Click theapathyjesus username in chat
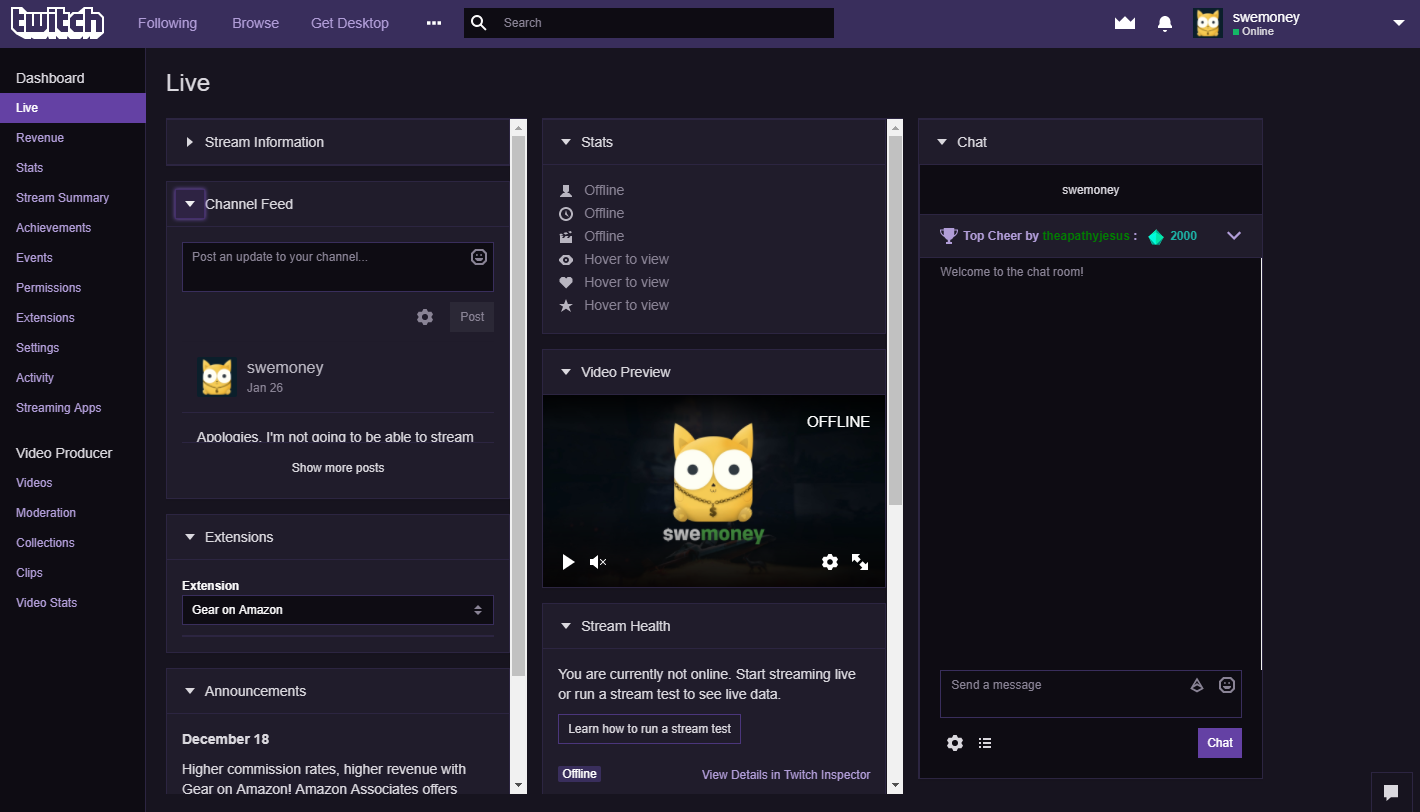1420x812 pixels. click(x=1086, y=236)
